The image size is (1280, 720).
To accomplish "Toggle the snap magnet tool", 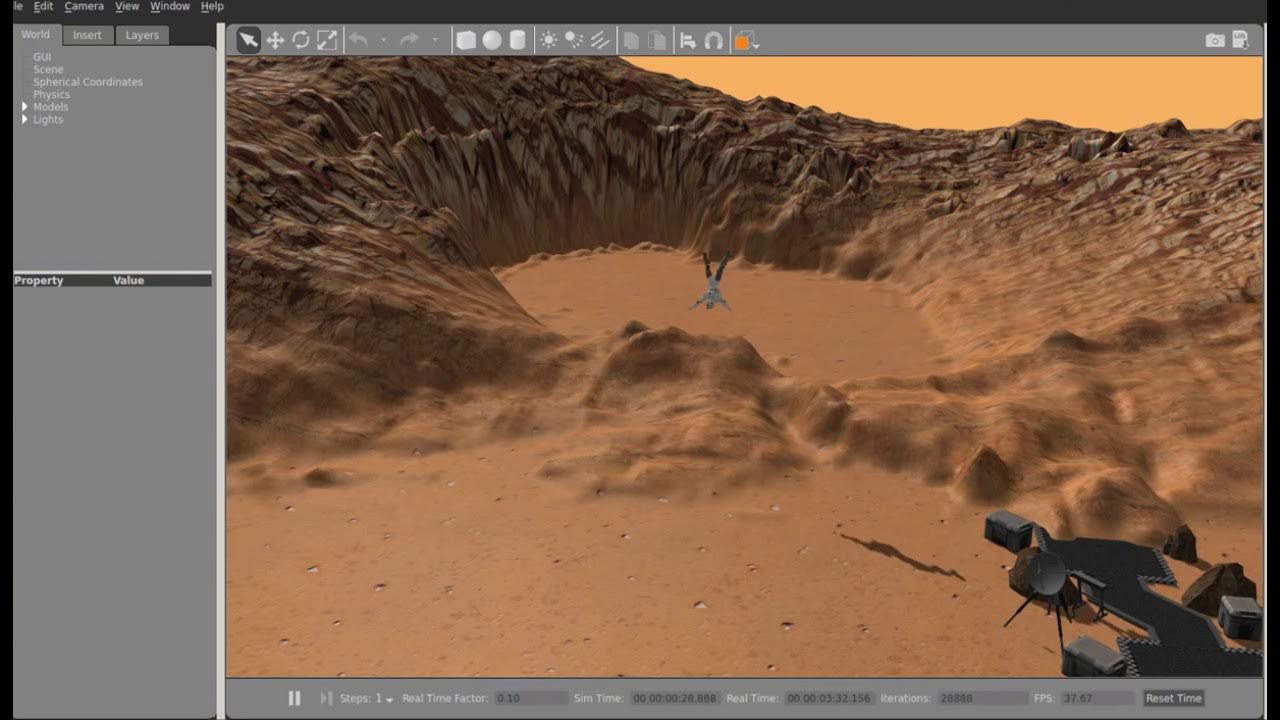I will click(x=714, y=40).
